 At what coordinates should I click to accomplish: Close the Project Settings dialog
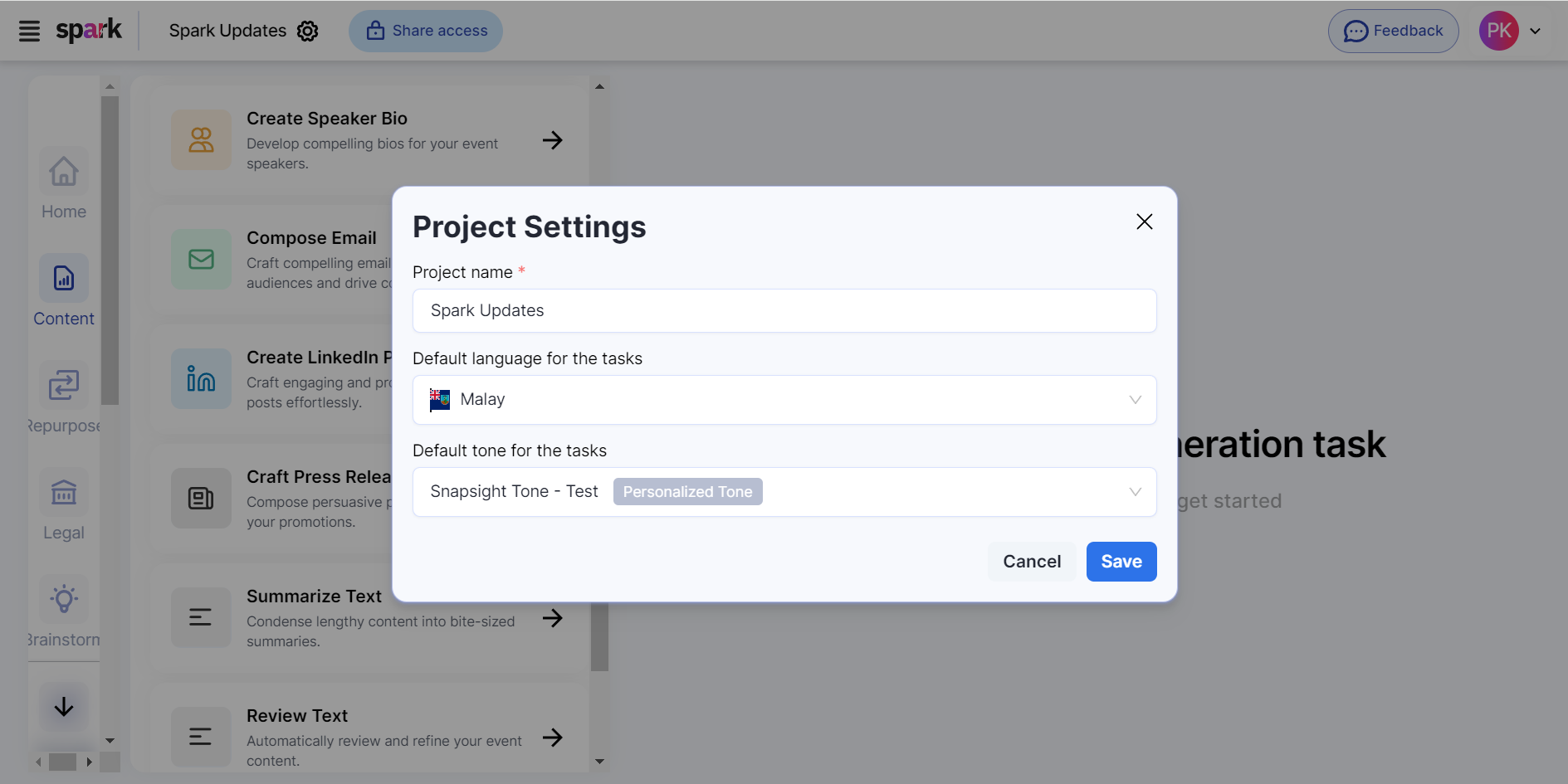pos(1144,222)
